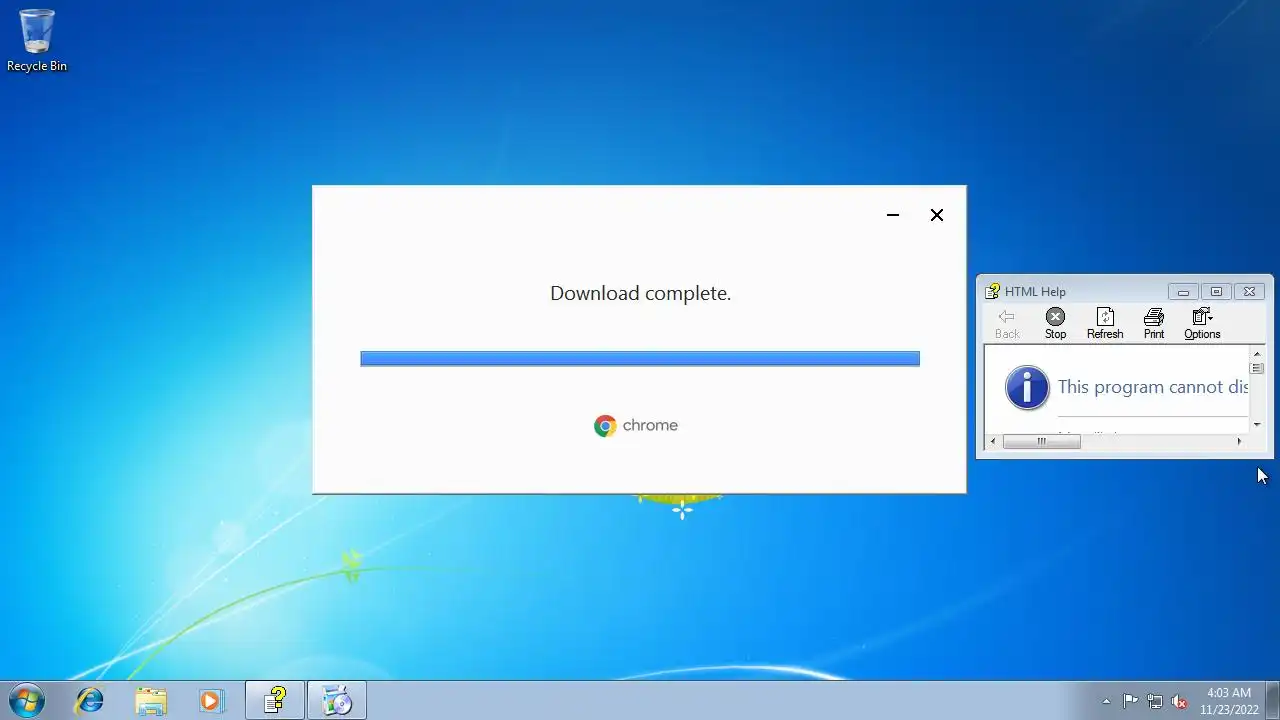Screen dimensions: 1280x720
Task: Click the HTML Help title bar icon
Action: pos(992,292)
